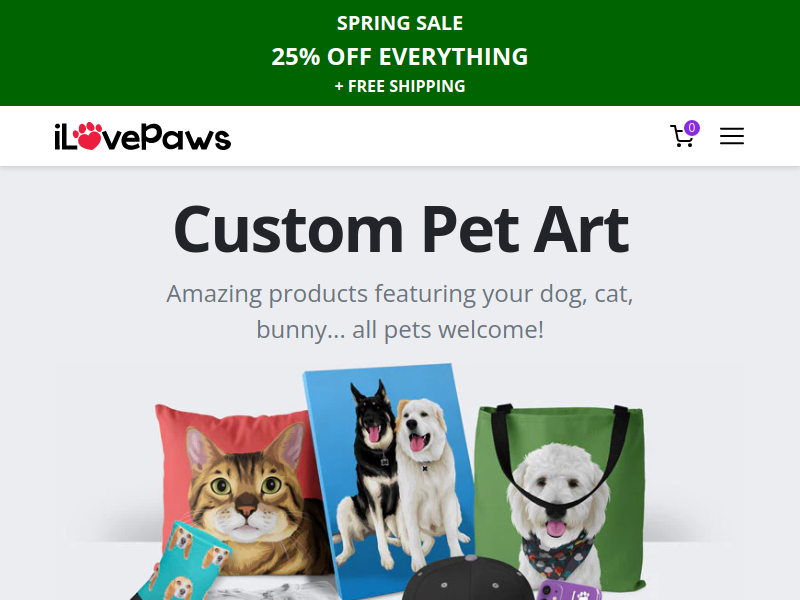
Task: Open the hamburger navigation menu
Action: click(732, 136)
